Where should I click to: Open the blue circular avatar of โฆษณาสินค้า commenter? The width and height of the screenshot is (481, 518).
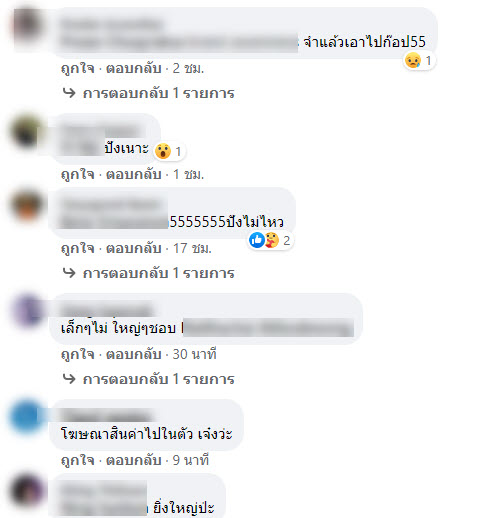tap(27, 417)
